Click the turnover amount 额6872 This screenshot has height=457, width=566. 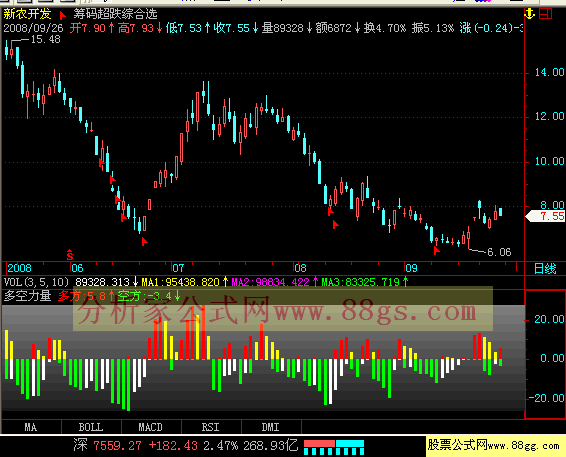click(334, 28)
